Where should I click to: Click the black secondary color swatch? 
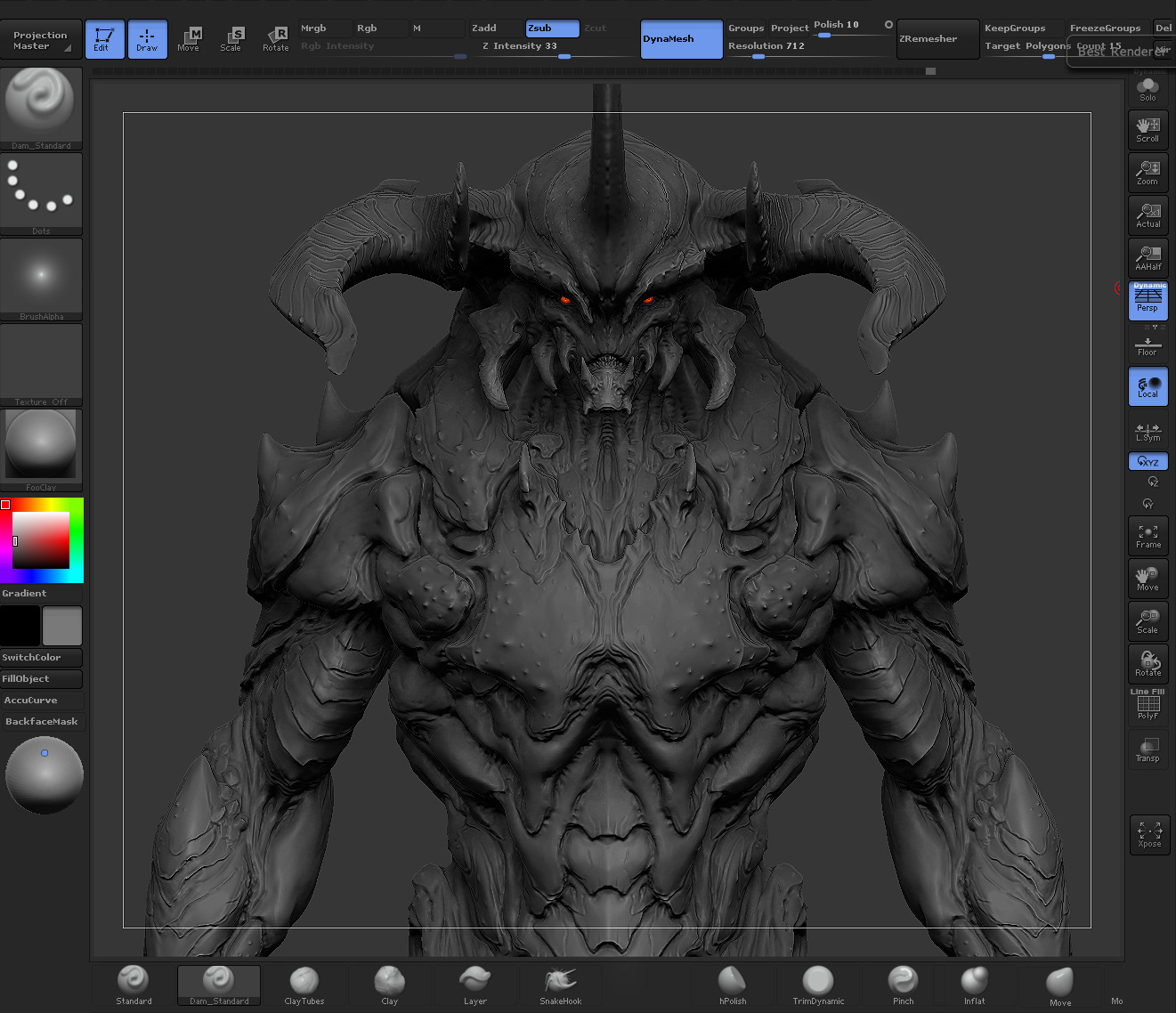[20, 626]
